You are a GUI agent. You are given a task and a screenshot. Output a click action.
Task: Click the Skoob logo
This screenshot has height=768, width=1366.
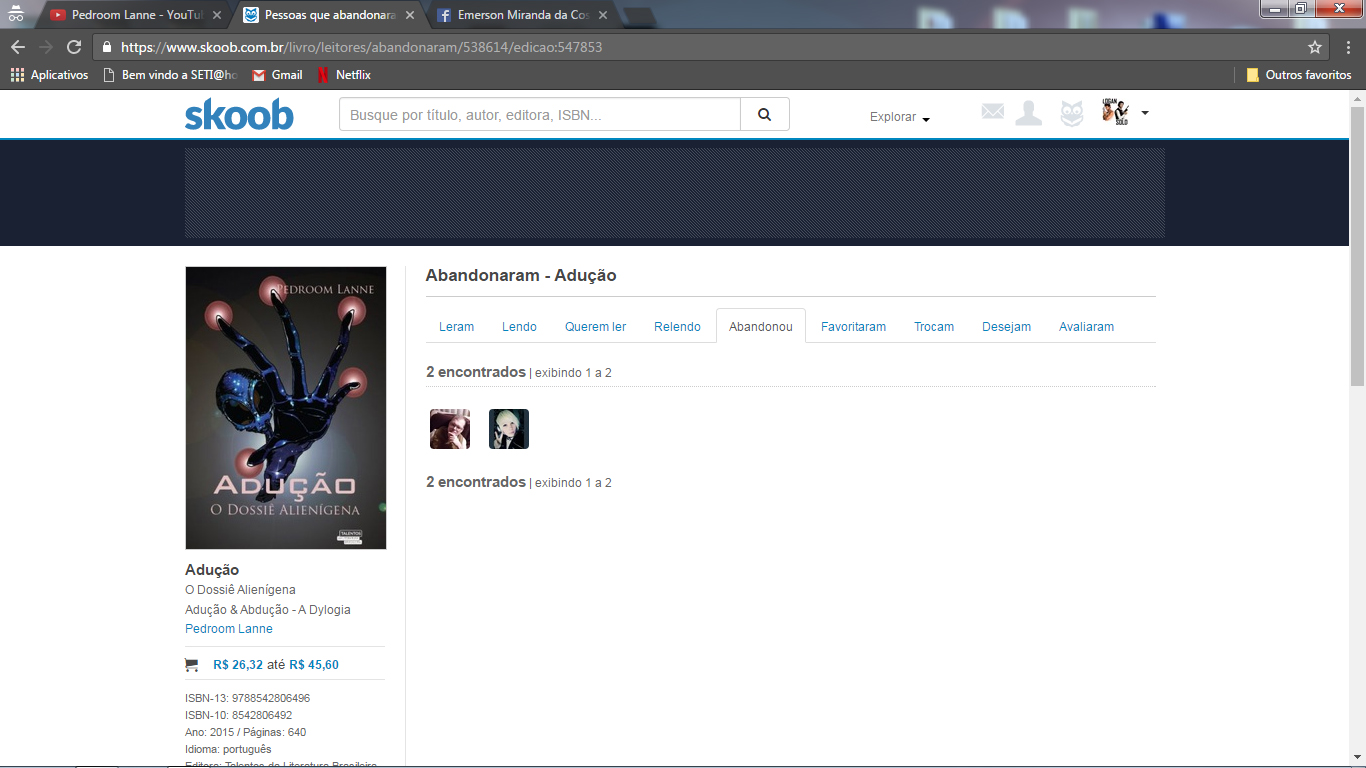coord(239,115)
